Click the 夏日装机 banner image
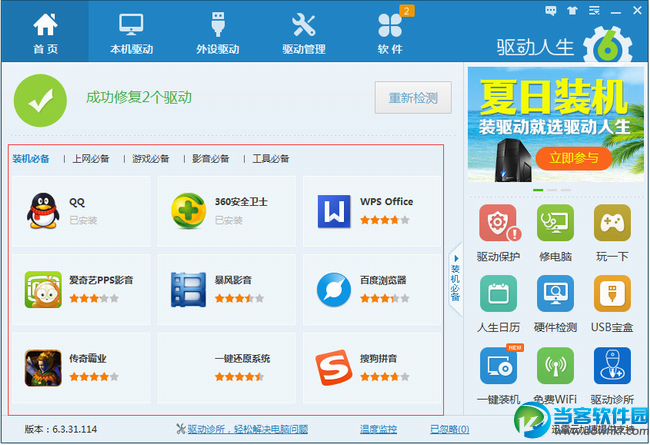The height and width of the screenshot is (445, 650). [555, 124]
